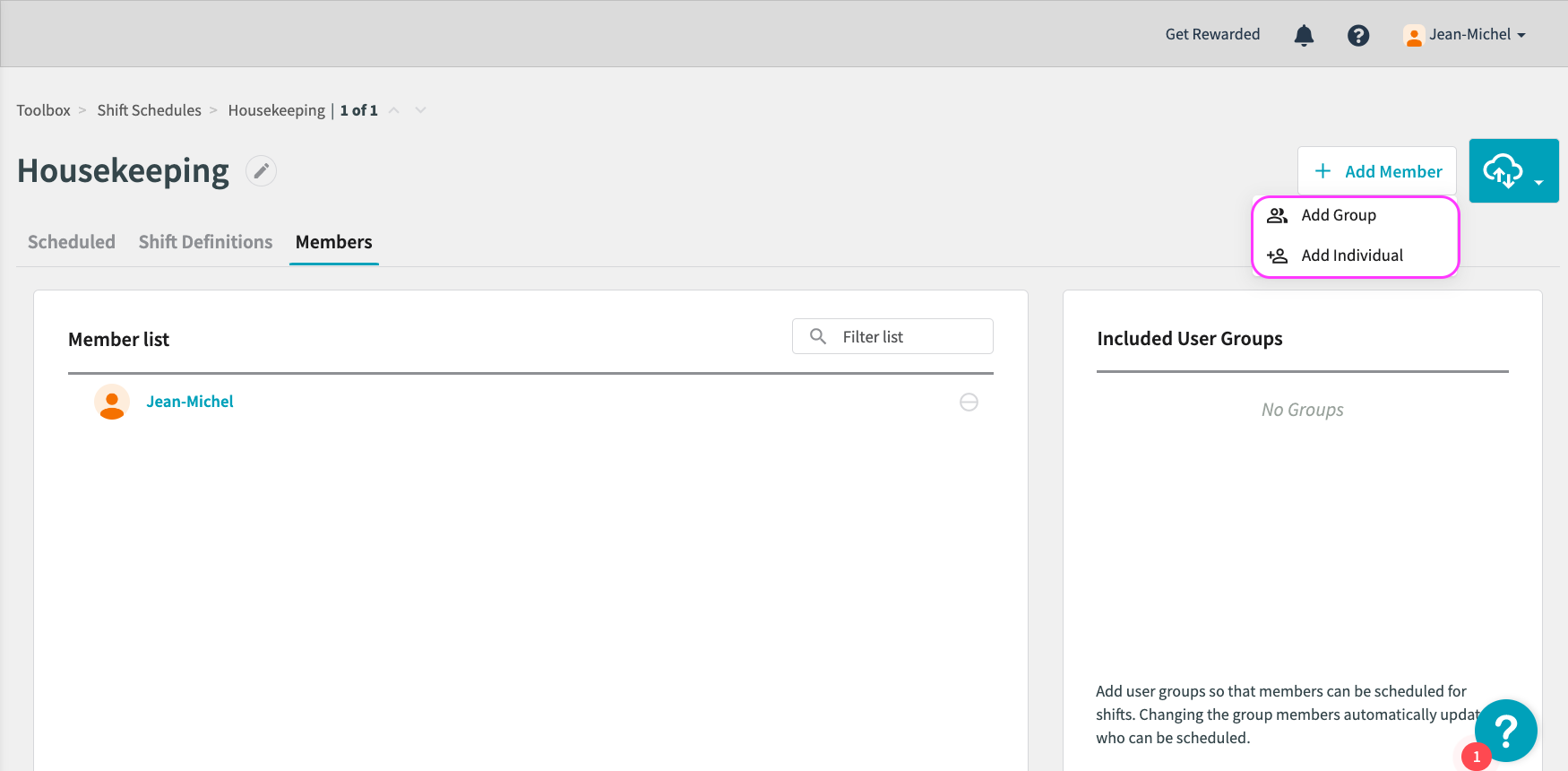
Task: Open the Jean-Michel member link
Action: point(190,402)
